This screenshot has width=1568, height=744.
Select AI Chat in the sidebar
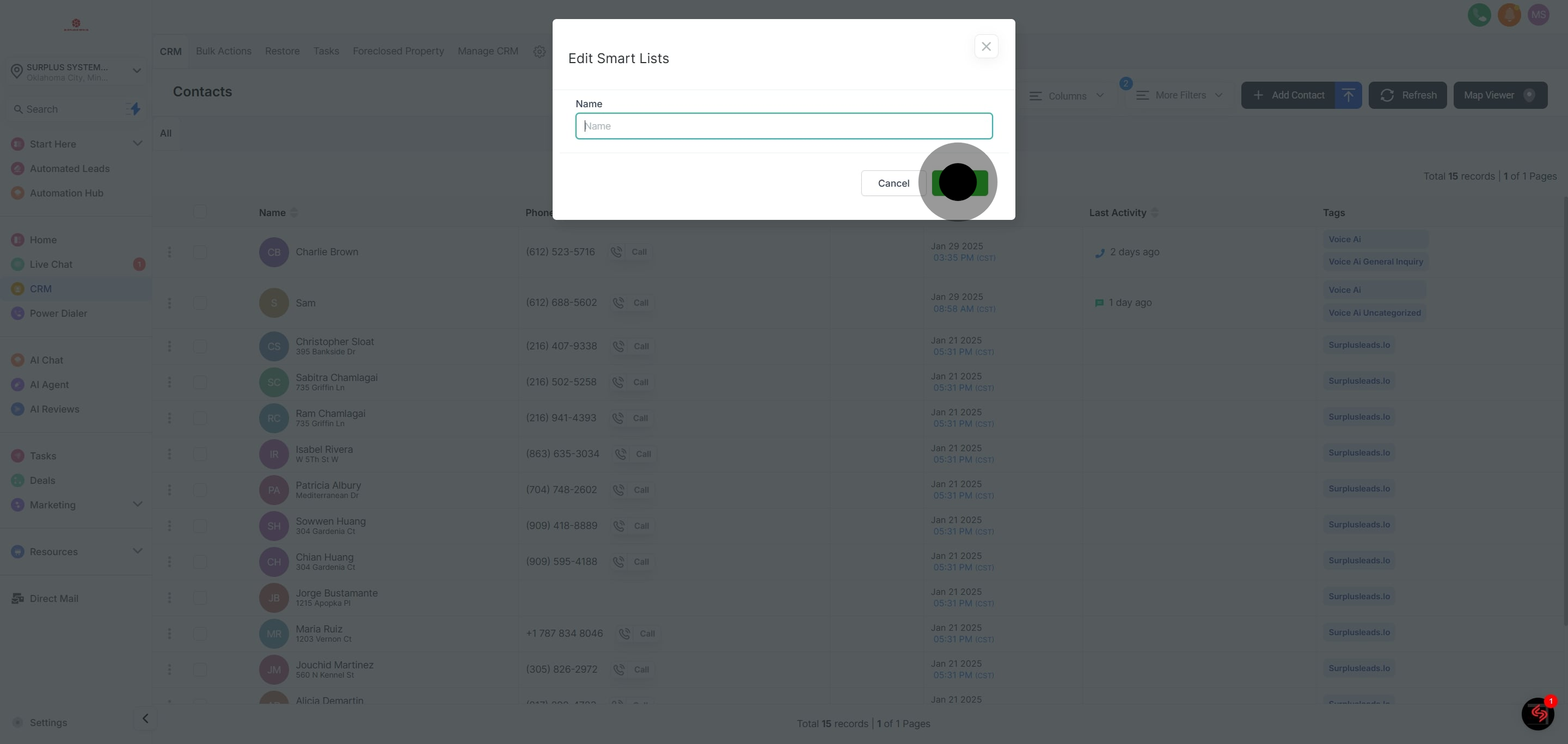[x=46, y=360]
